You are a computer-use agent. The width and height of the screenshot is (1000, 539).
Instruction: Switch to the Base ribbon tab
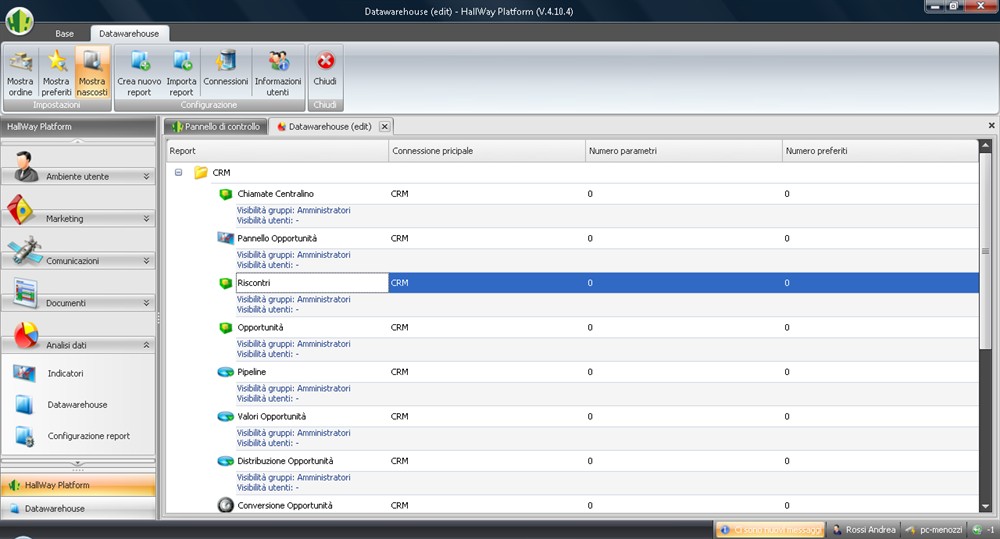click(x=64, y=33)
